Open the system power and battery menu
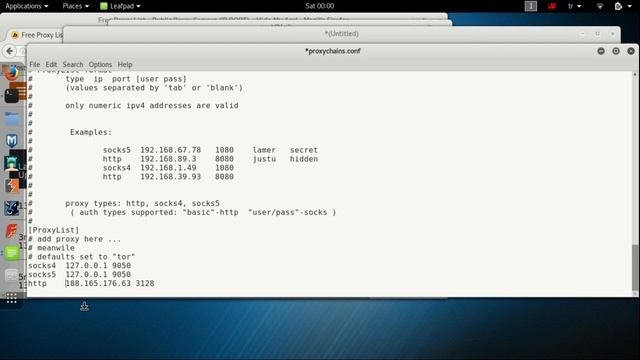Image resolution: width=640 pixels, height=360 pixels. pos(623,6)
